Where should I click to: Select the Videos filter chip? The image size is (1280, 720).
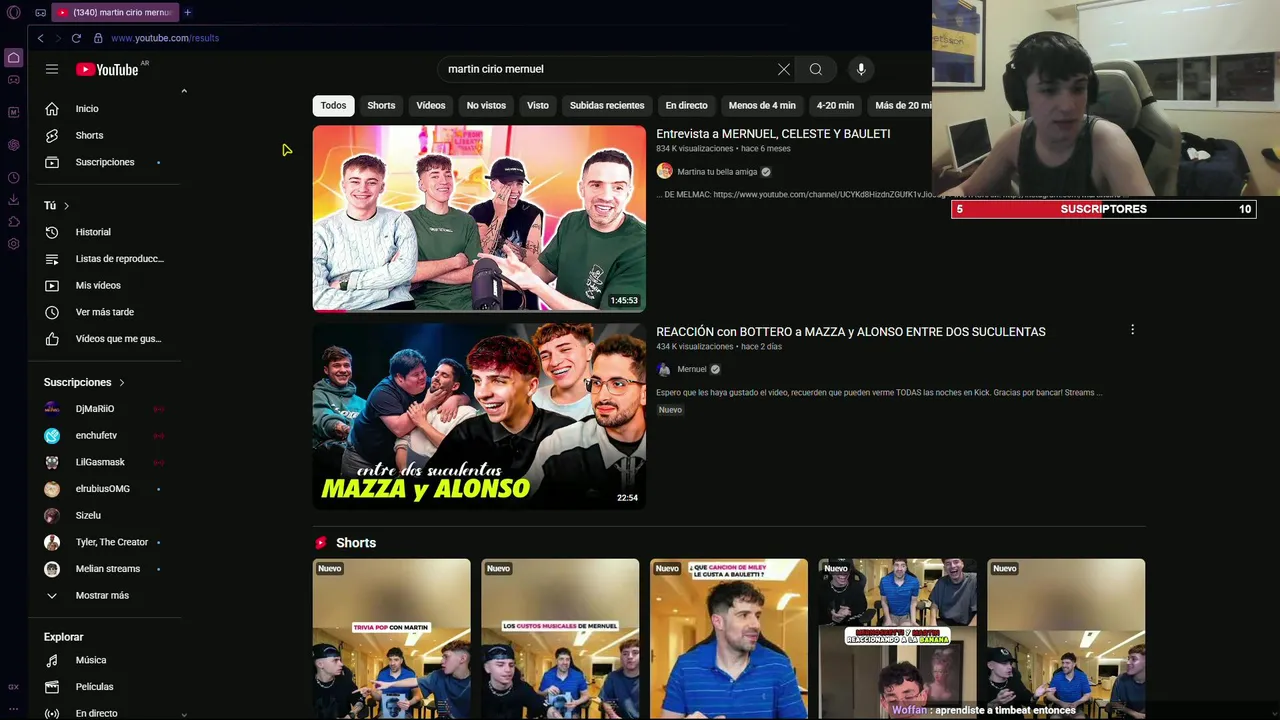[431, 105]
